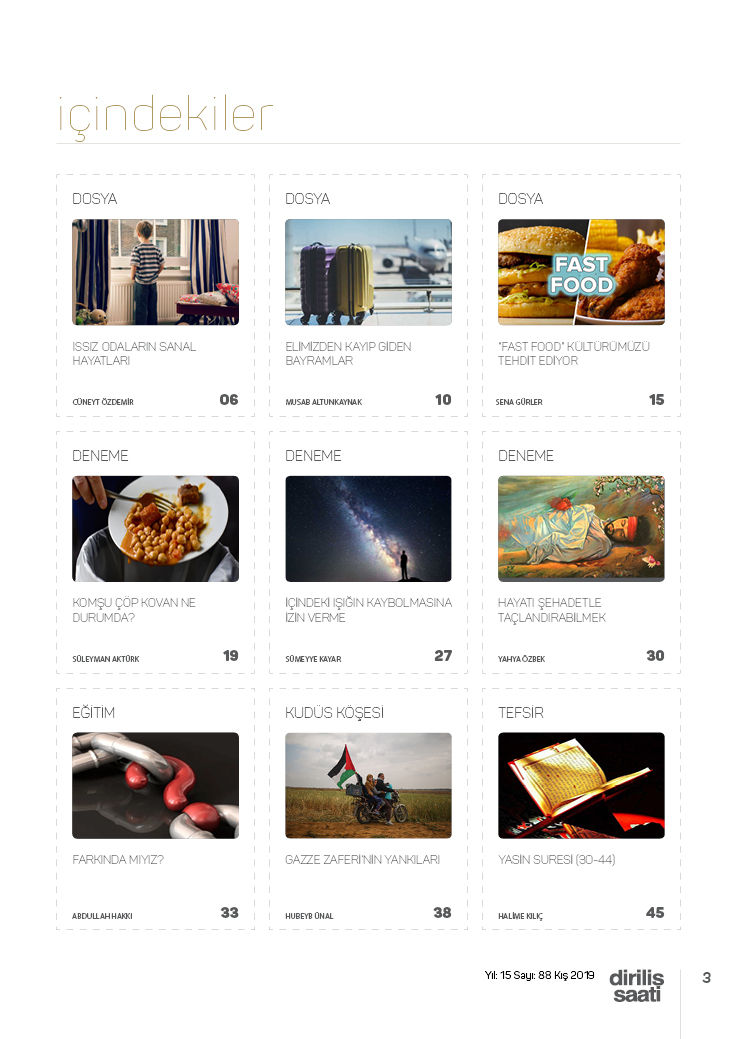Select the Fast Food burger image
The width and height of the screenshot is (737, 1039).
581,272
